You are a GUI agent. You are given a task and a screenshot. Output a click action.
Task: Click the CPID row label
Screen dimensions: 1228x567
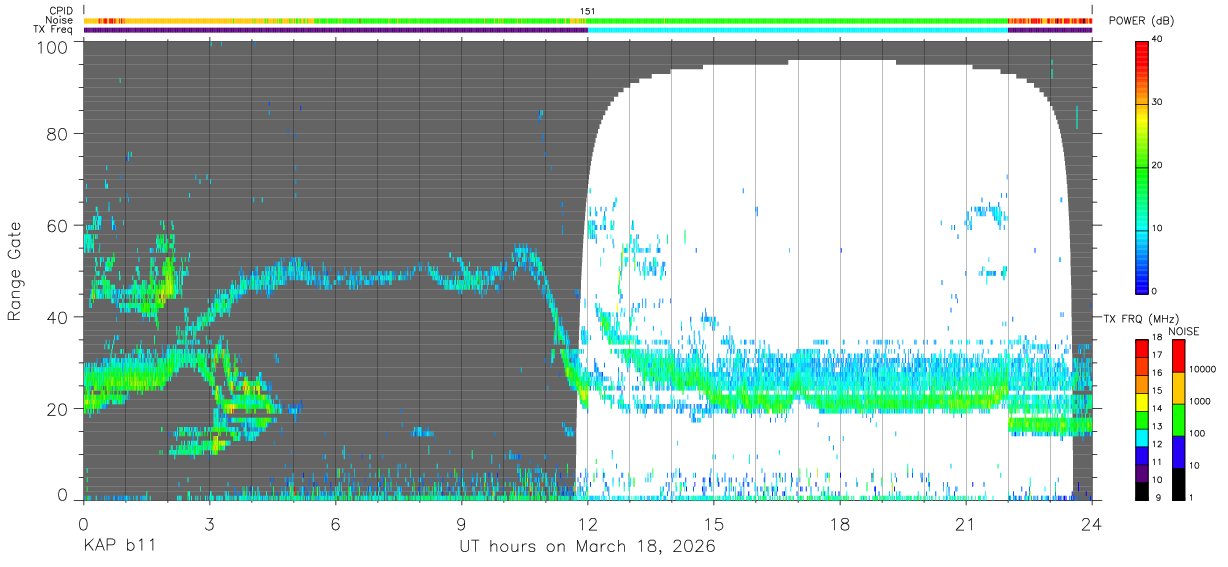click(x=60, y=11)
